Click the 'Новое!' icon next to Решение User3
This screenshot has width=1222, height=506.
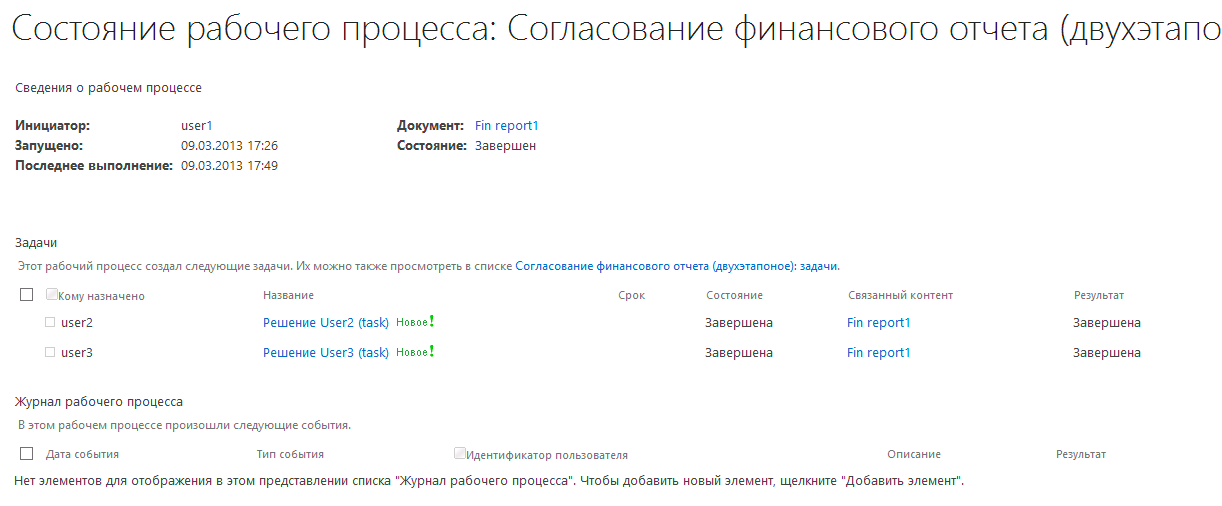click(415, 352)
